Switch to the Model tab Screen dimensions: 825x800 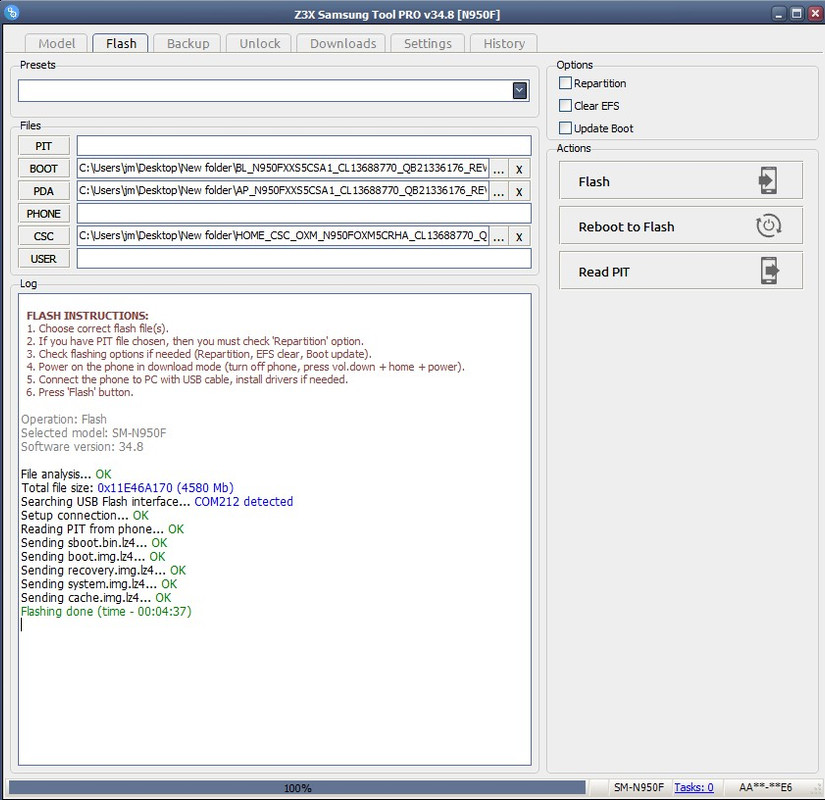pyautogui.click(x=56, y=43)
